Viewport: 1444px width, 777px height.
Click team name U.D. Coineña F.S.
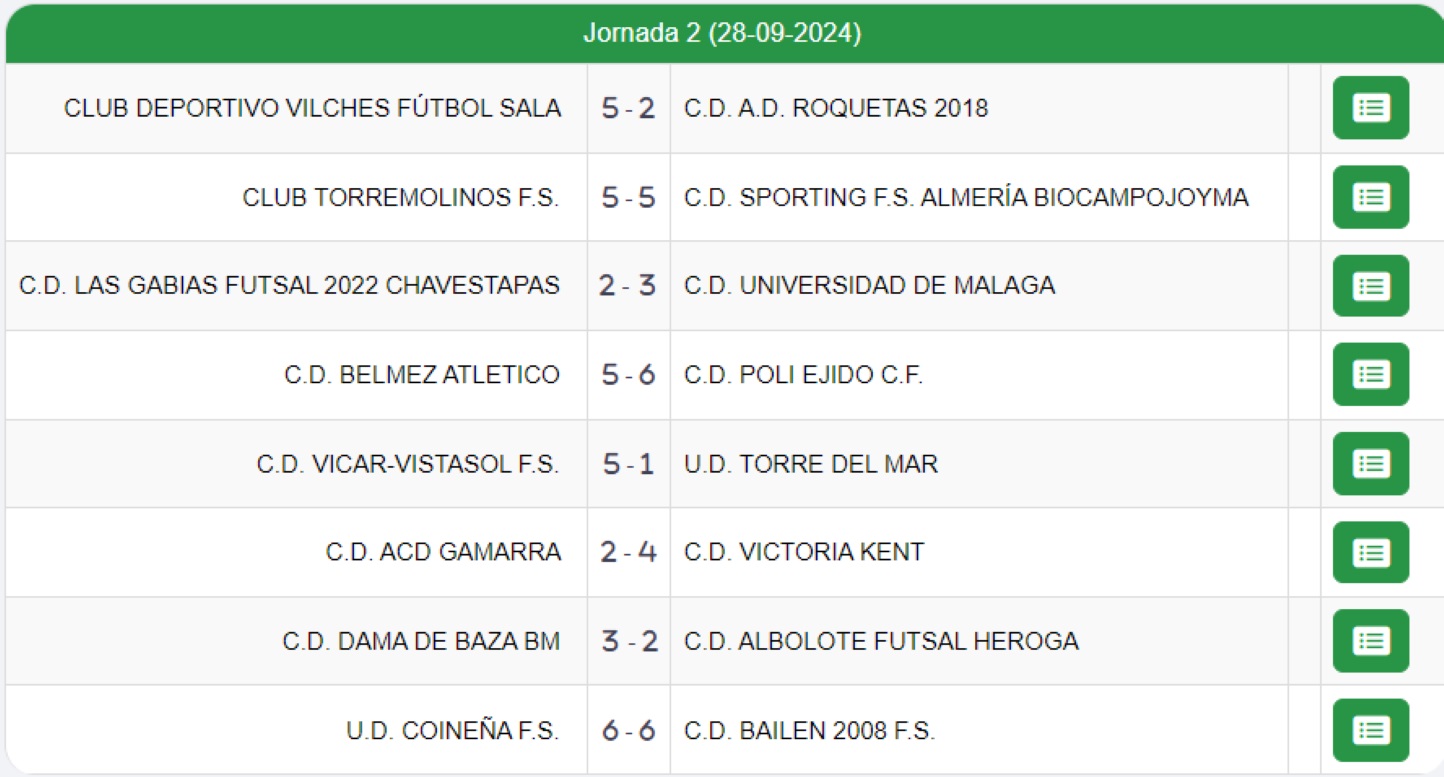click(x=452, y=731)
